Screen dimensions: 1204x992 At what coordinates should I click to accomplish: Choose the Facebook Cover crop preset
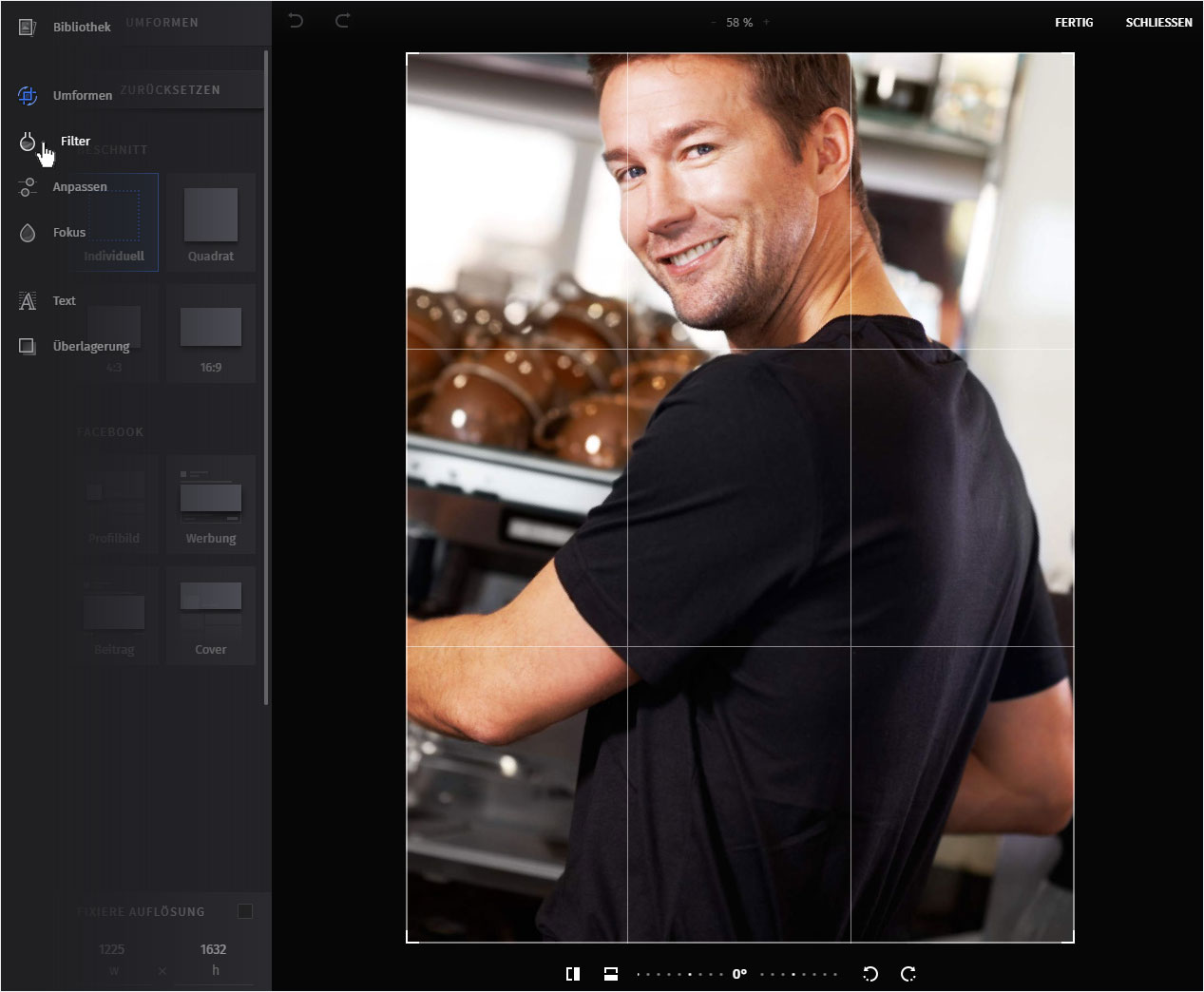click(x=211, y=616)
